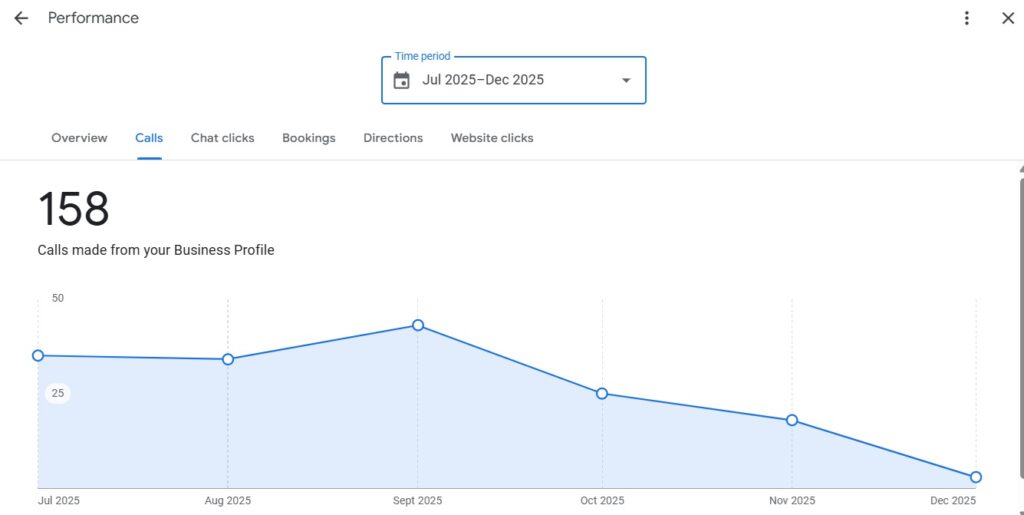Viewport: 1024px width, 515px height.
Task: Close the Performance panel with X
Action: click(1007, 18)
